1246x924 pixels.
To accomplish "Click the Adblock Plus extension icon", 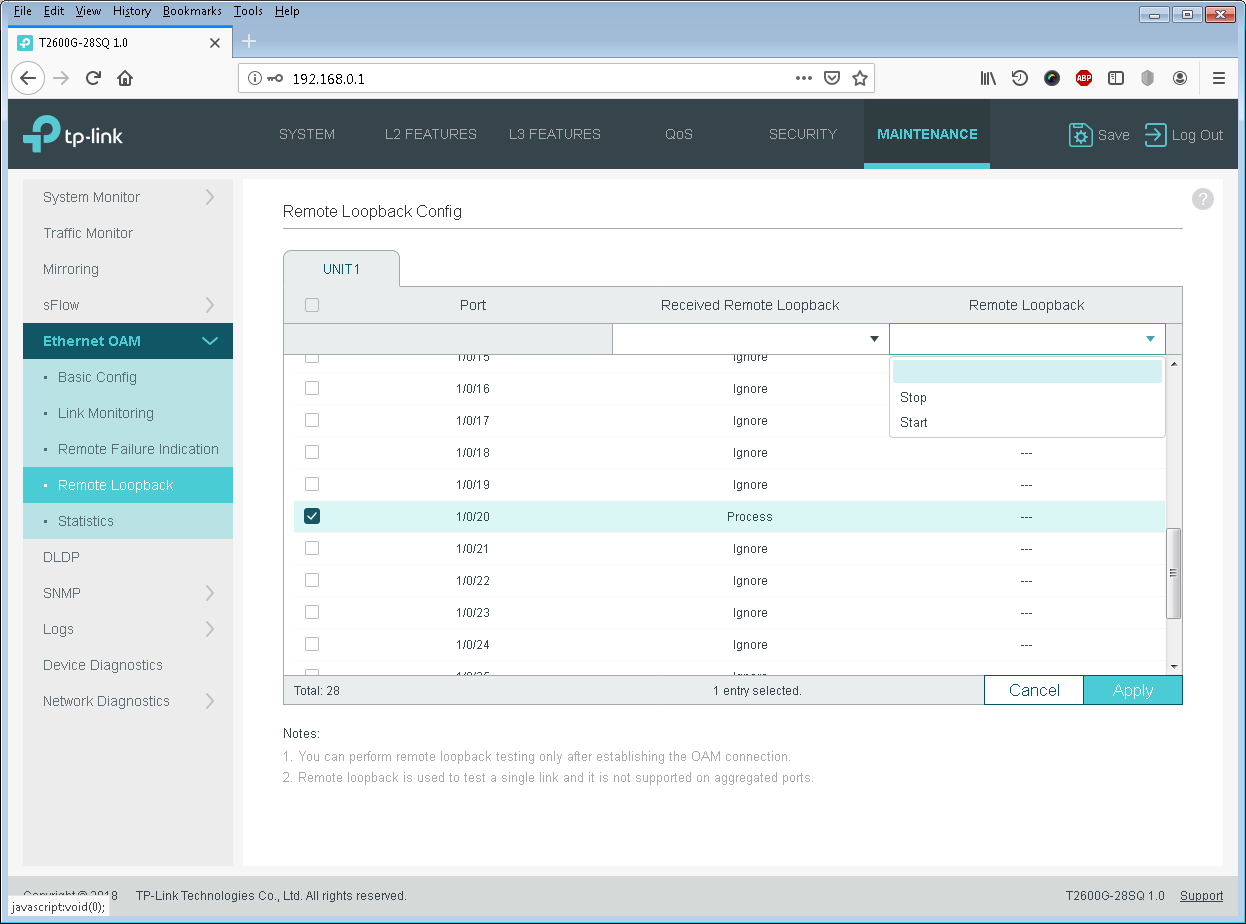I will tap(1084, 78).
